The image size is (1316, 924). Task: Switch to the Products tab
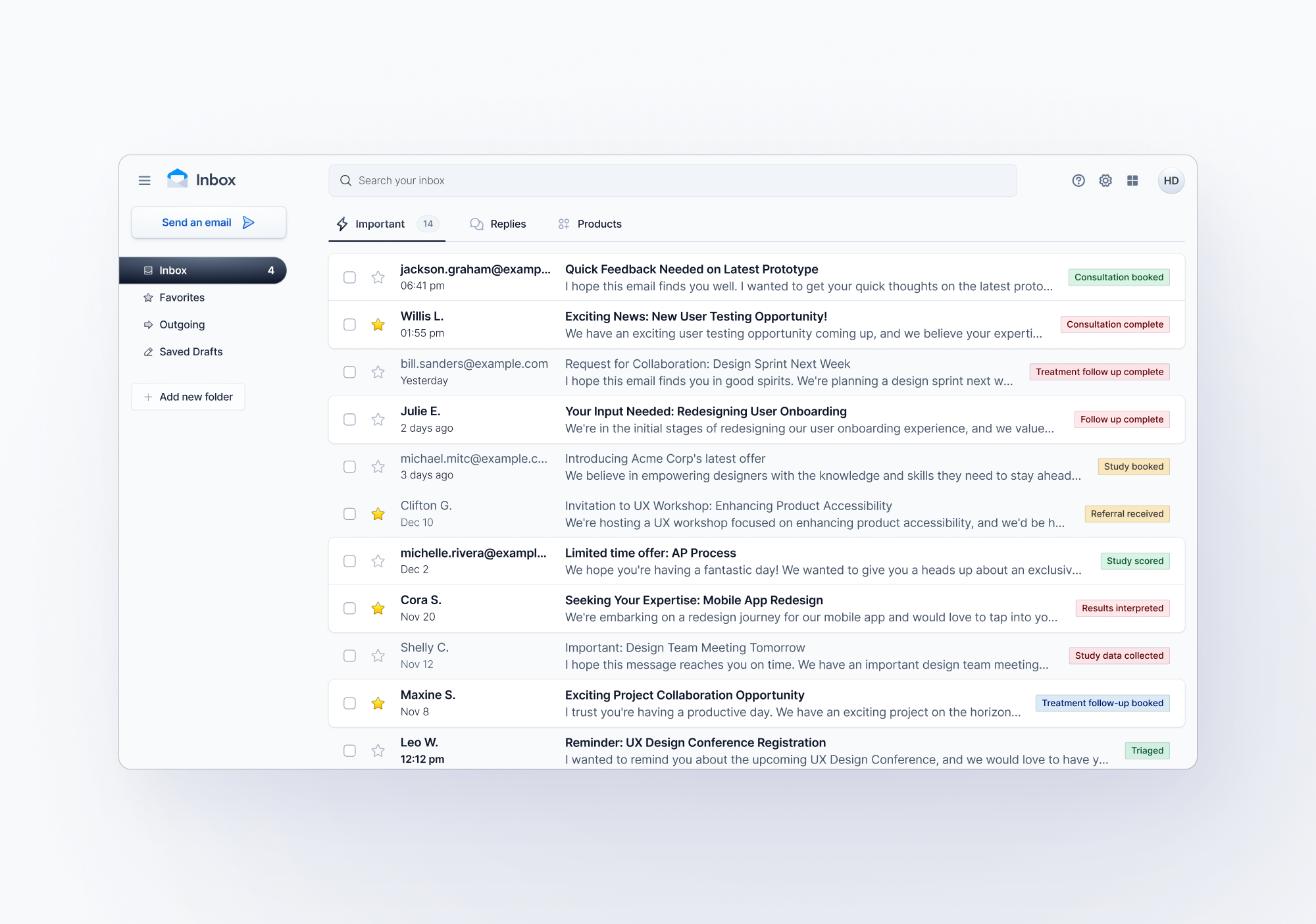(x=590, y=224)
